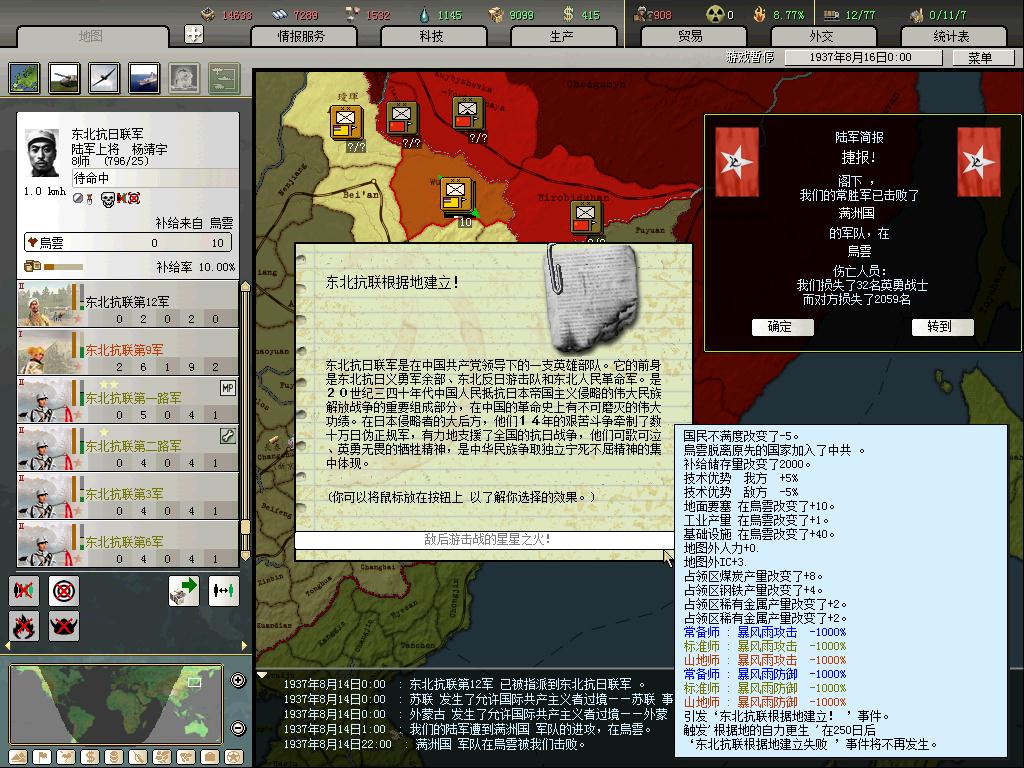This screenshot has width=1024, height=768.
Task: Switch to the 统计表 statistics tab
Action: click(952, 37)
